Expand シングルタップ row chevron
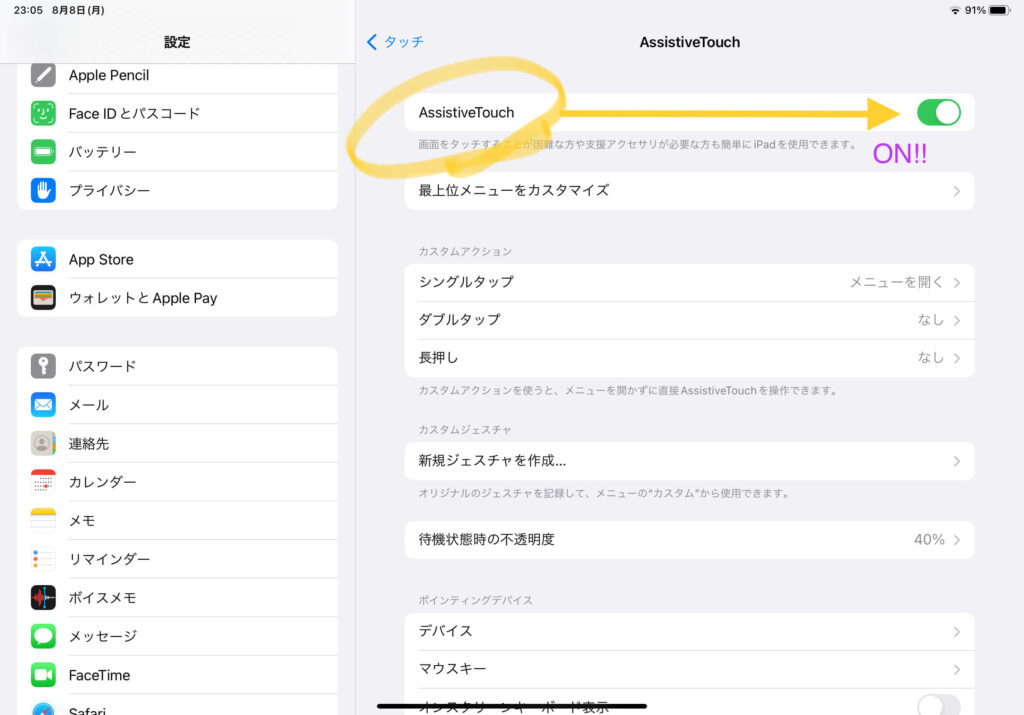The image size is (1024, 715). (956, 283)
